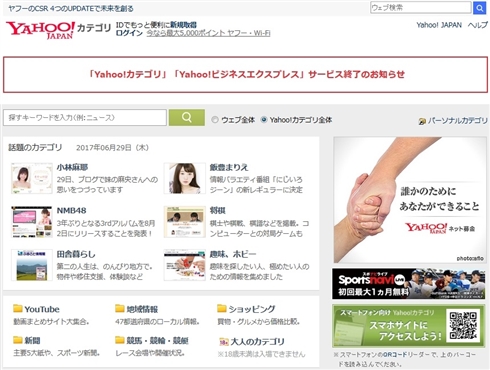Click the 新聞 folder icon
The height and width of the screenshot is (370, 490).
[18, 340]
